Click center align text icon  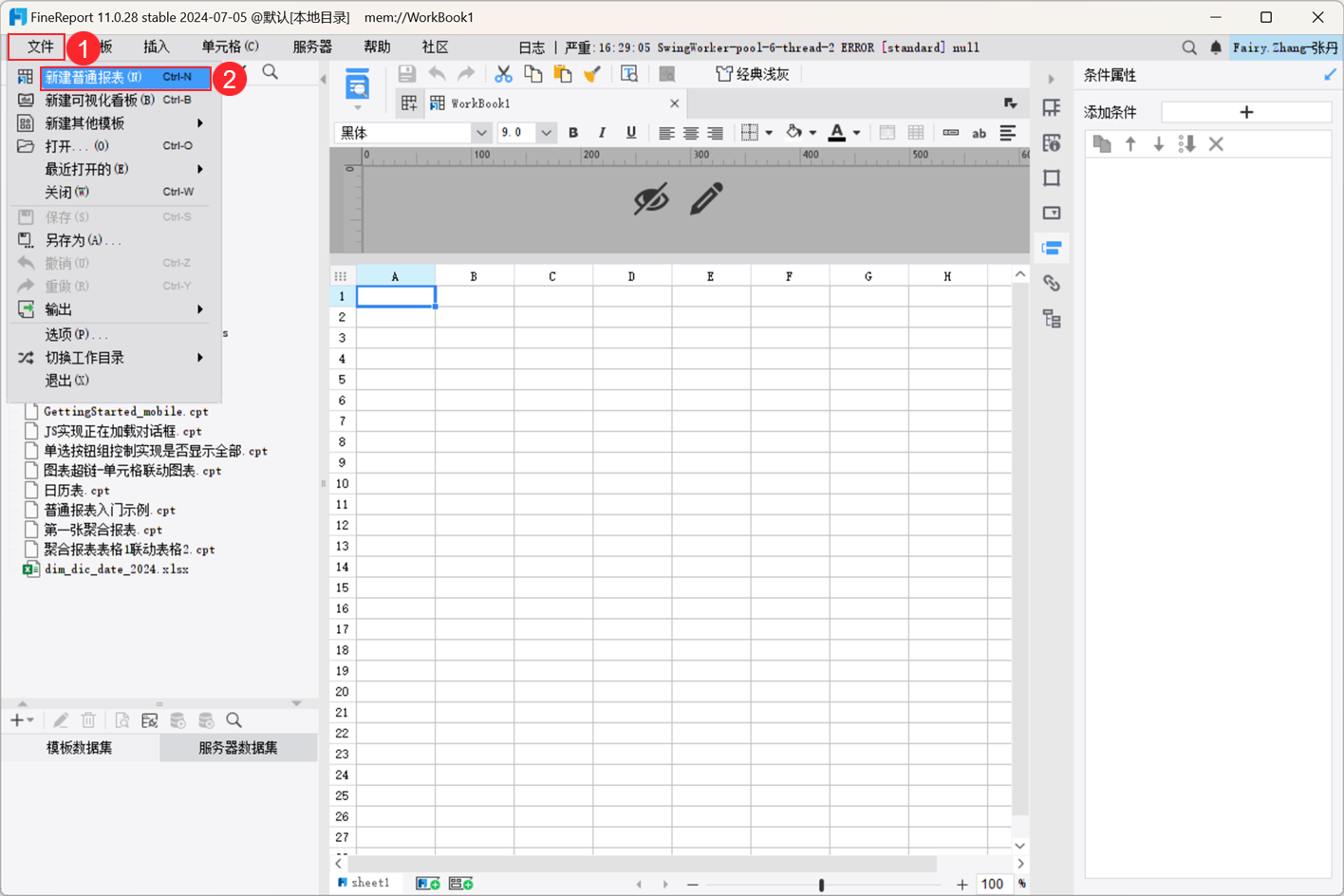click(x=691, y=134)
